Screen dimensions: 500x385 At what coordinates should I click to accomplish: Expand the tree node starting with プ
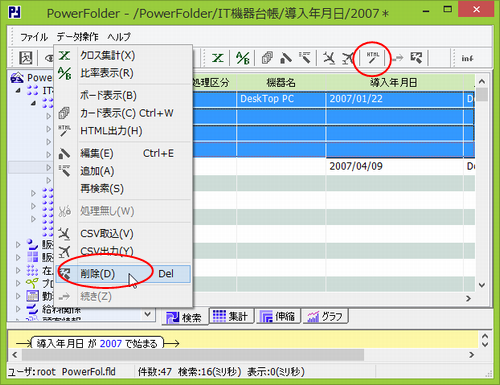[18, 283]
